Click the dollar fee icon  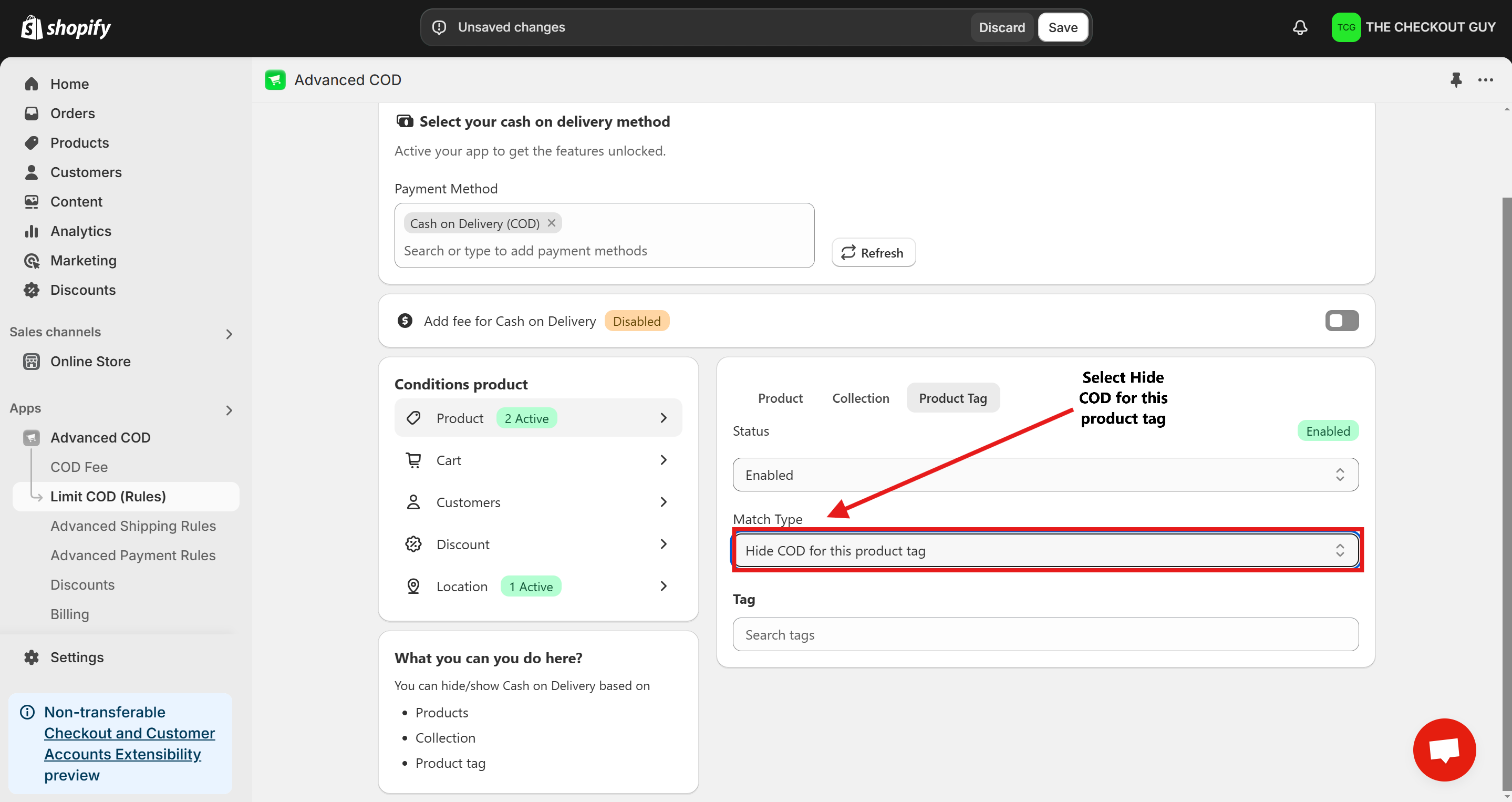(405, 321)
